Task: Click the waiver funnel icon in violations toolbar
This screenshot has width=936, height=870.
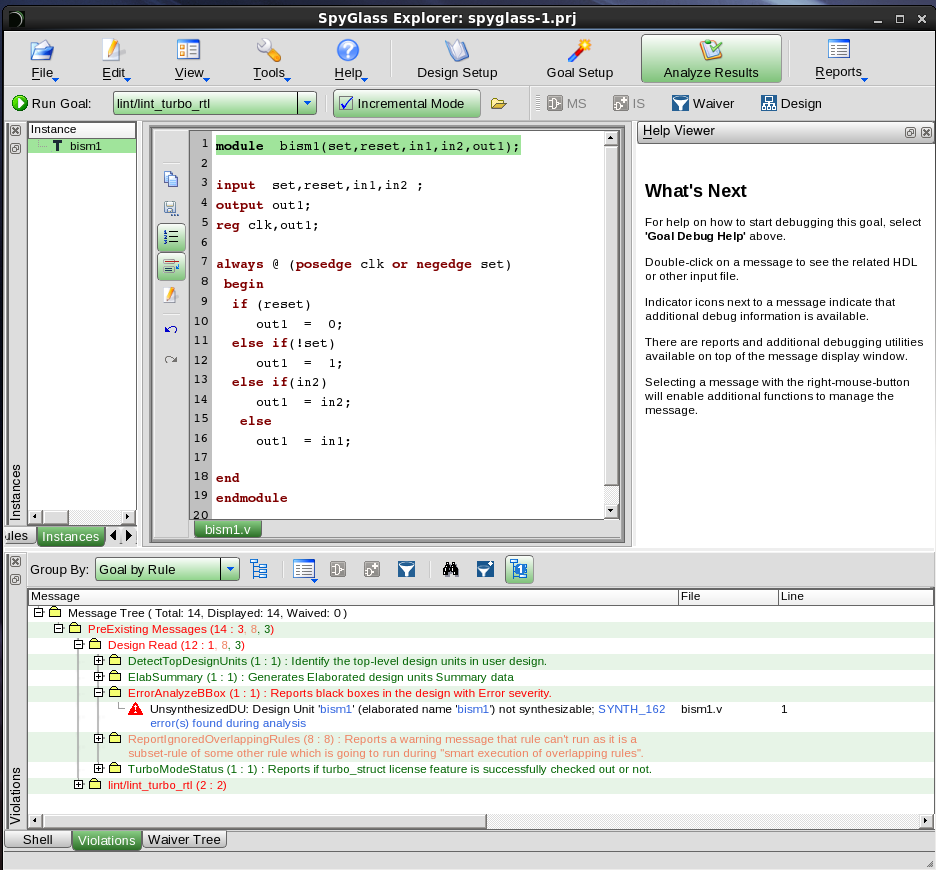Action: pyautogui.click(x=407, y=570)
